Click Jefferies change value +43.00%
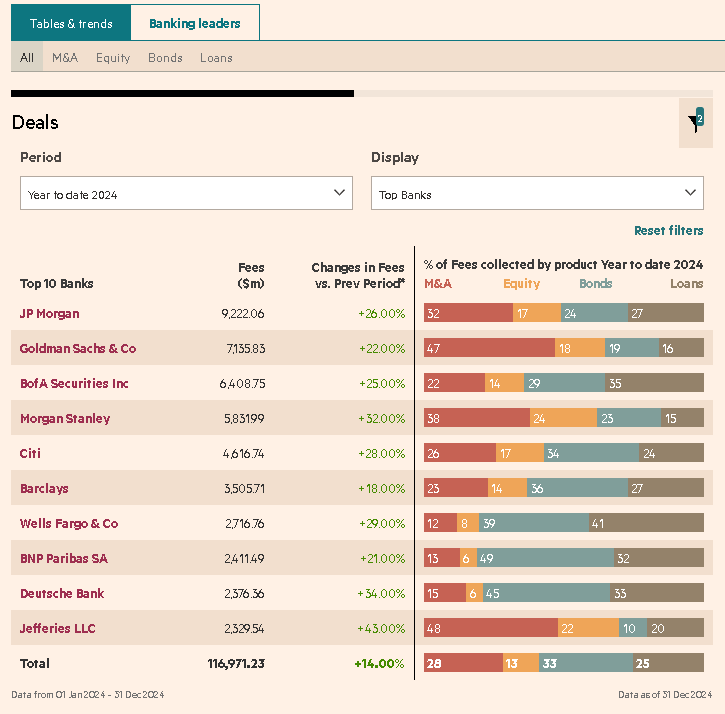 pyautogui.click(x=381, y=628)
